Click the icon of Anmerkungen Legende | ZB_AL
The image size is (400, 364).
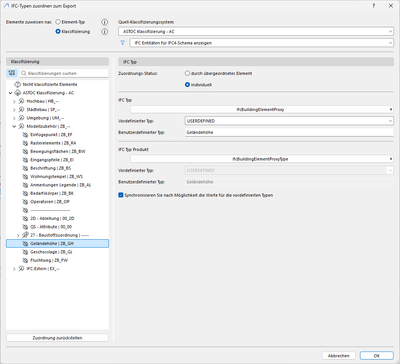25,185
